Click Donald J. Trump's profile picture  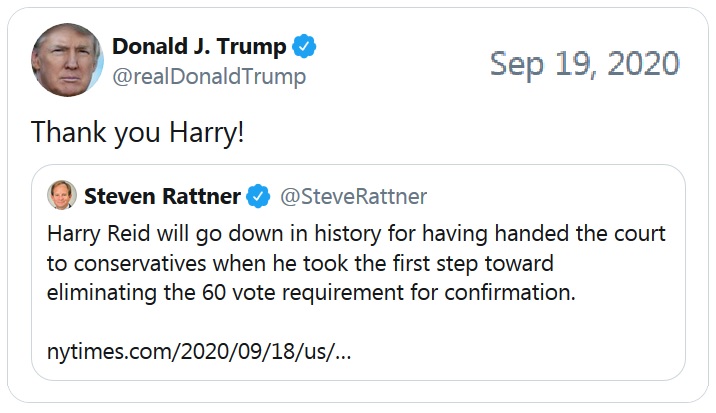(68, 60)
